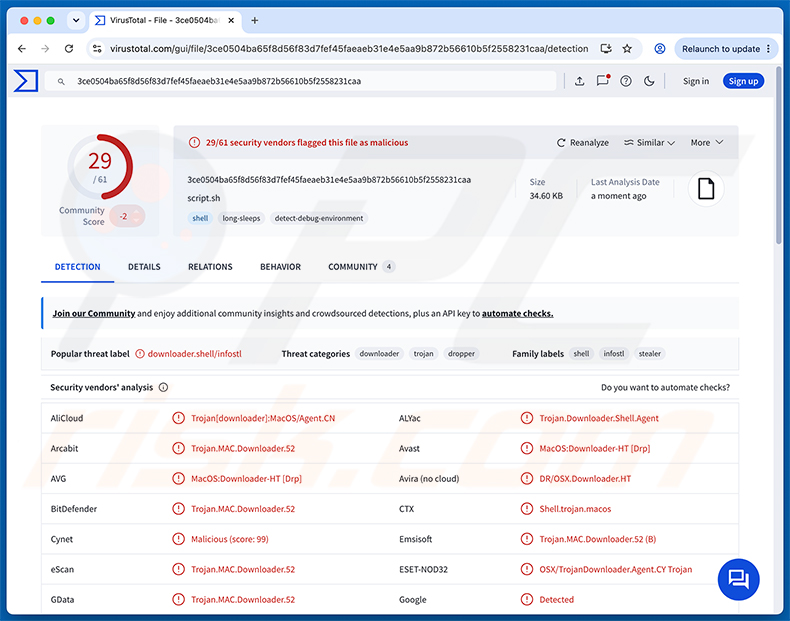
Task: Click the dropper threat category chip
Action: (461, 354)
